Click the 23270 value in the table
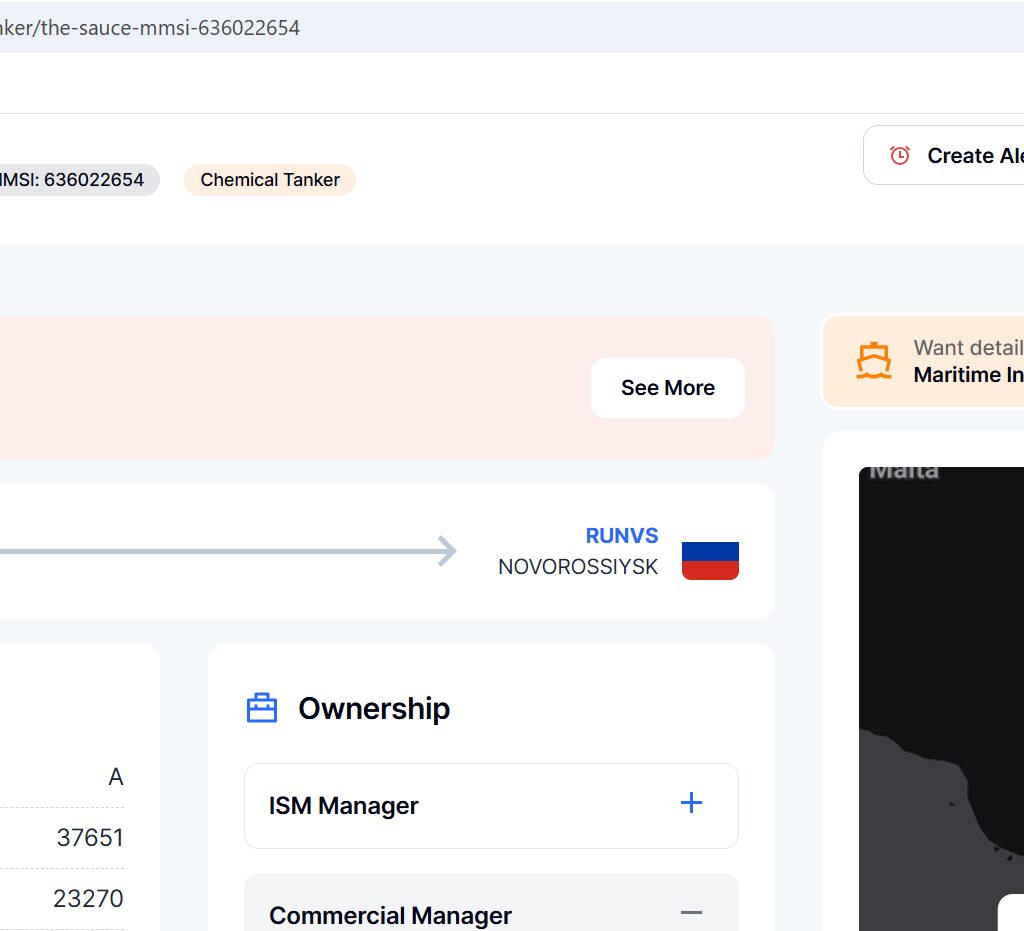The image size is (1024, 931). tap(88, 899)
